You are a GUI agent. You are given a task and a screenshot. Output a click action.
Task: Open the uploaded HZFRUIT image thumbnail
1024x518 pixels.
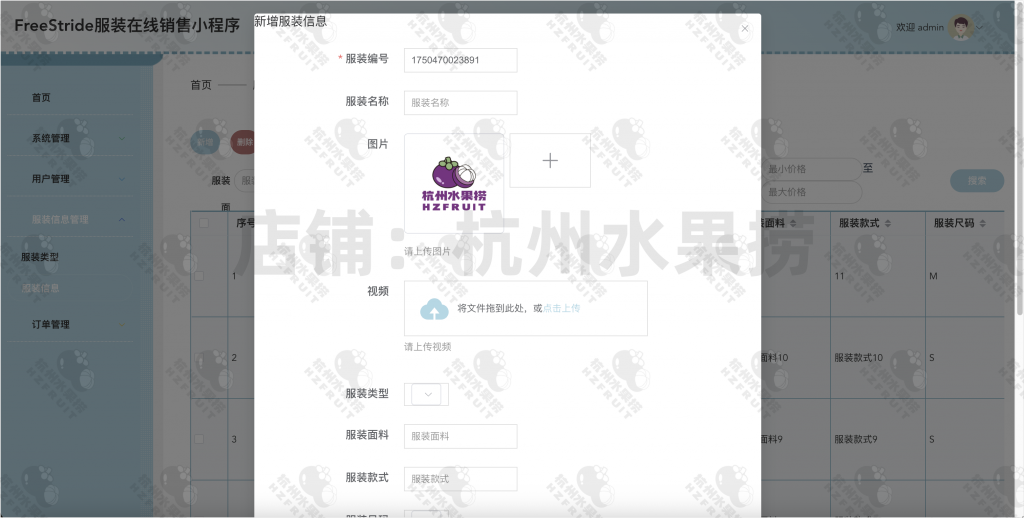[x=454, y=184]
